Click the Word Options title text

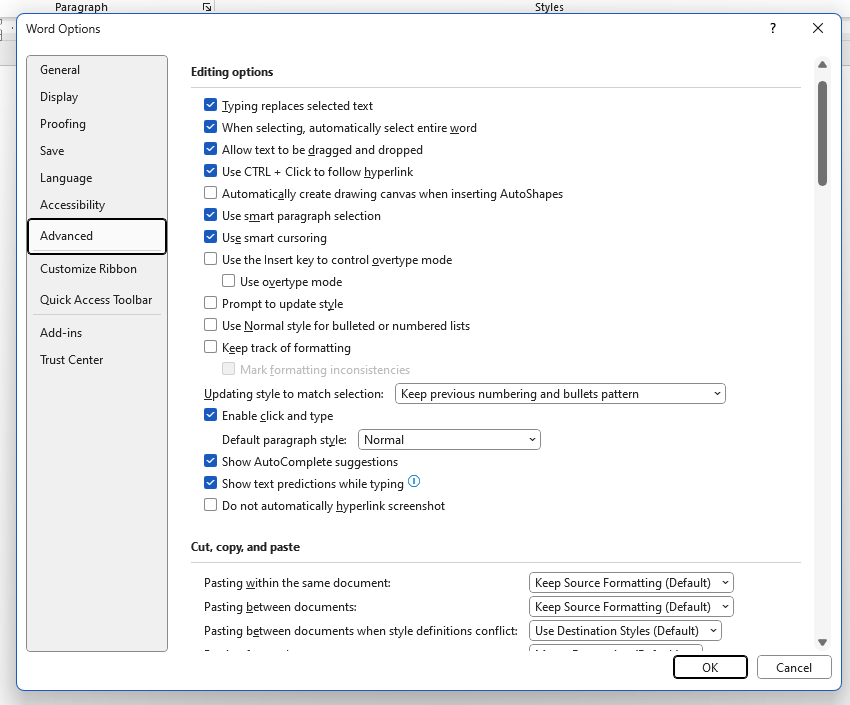(x=63, y=29)
